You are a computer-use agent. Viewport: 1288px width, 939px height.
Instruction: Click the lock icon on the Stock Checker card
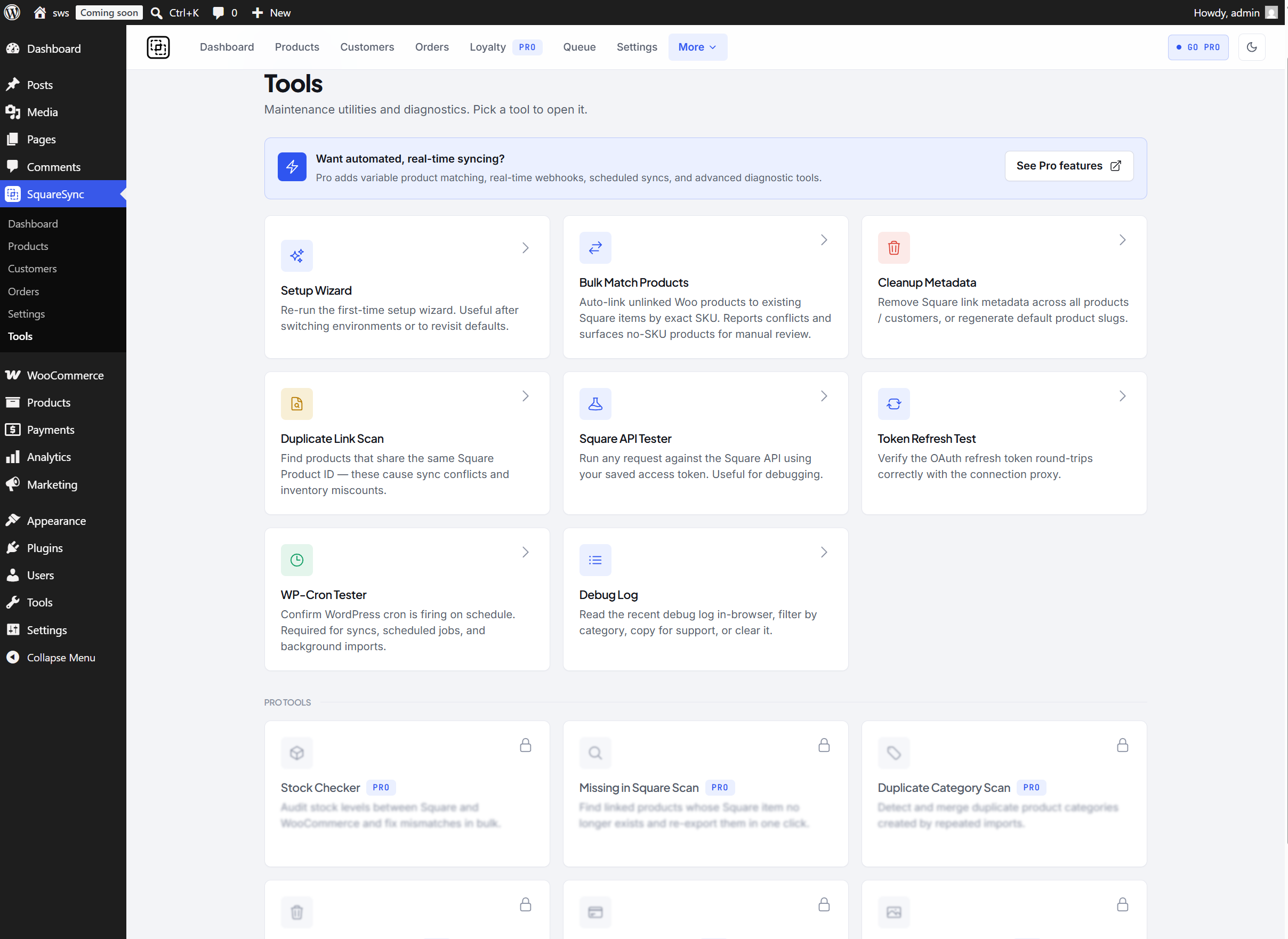coord(526,745)
